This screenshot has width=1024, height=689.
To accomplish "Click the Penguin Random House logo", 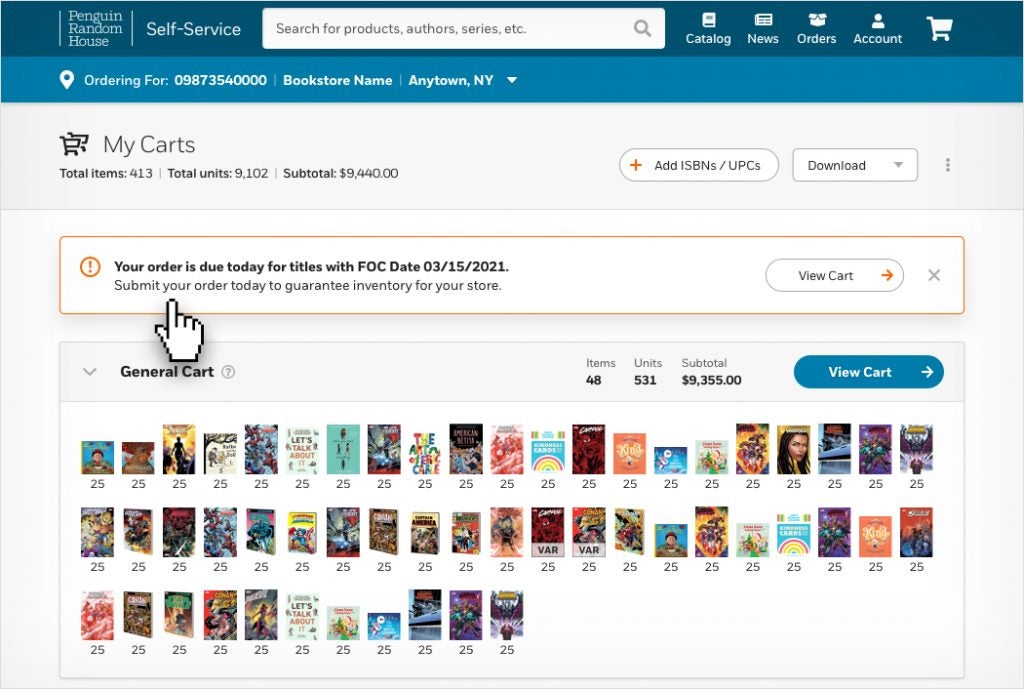I will (95, 29).
